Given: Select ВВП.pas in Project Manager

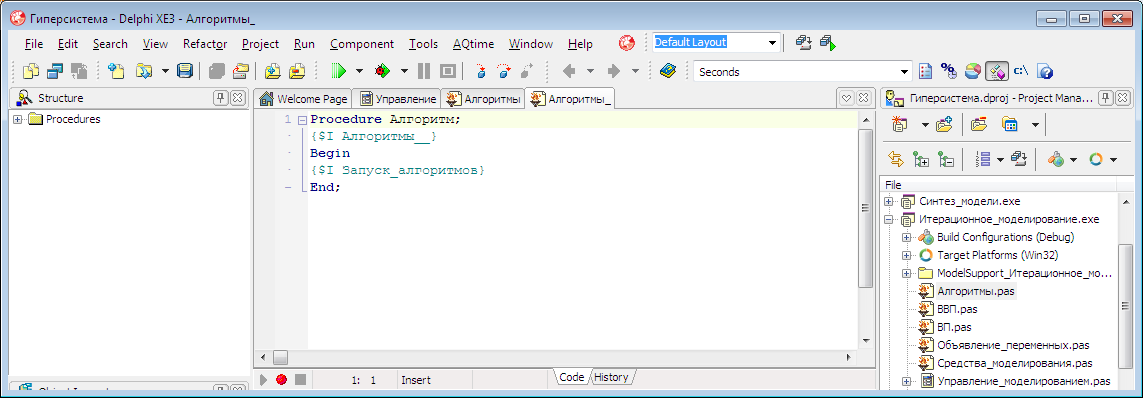Looking at the screenshot, I should 957,310.
